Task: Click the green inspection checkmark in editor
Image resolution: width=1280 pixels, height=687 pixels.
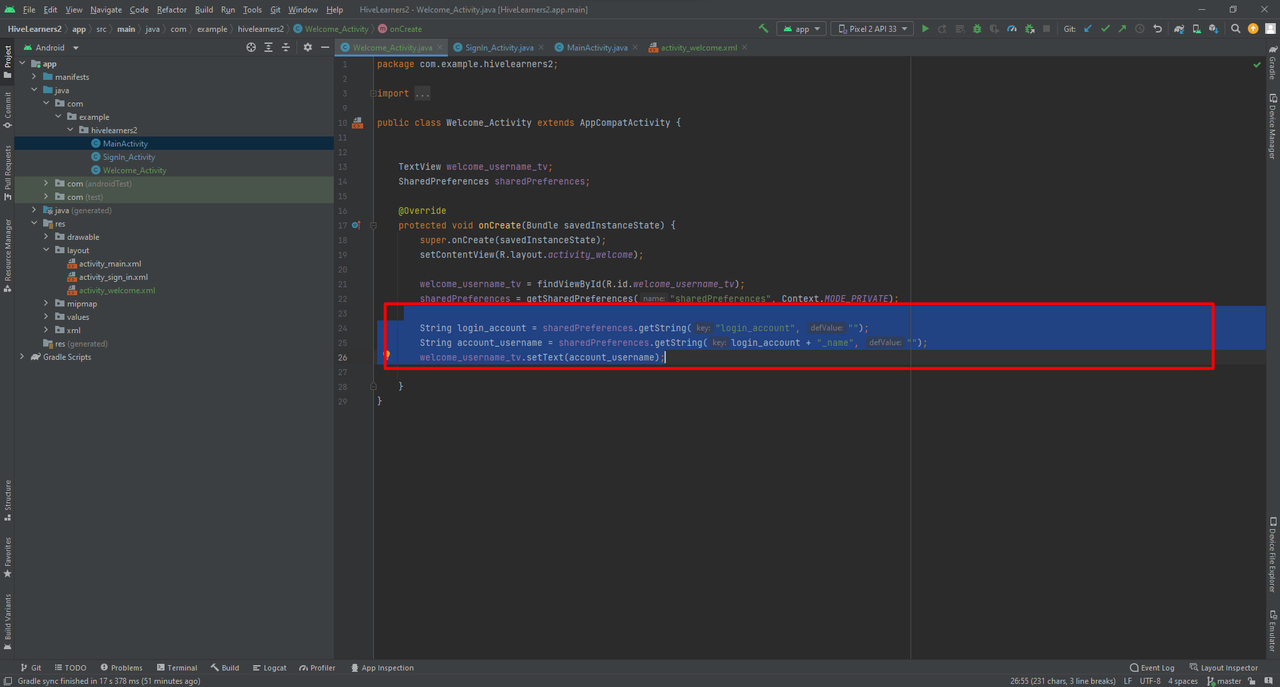Action: [1257, 64]
